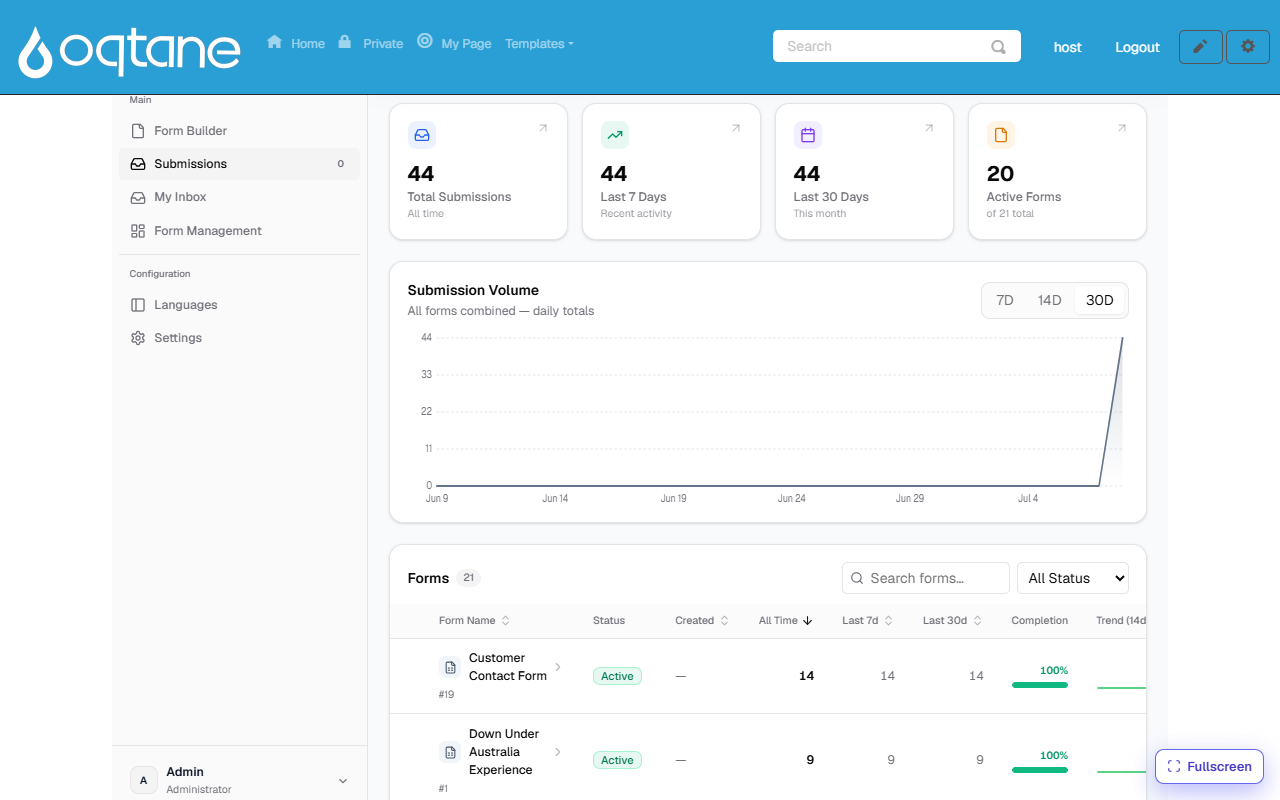Viewport: 1280px width, 800px height.
Task: Open Form Management in sidebar
Action: tap(239, 231)
